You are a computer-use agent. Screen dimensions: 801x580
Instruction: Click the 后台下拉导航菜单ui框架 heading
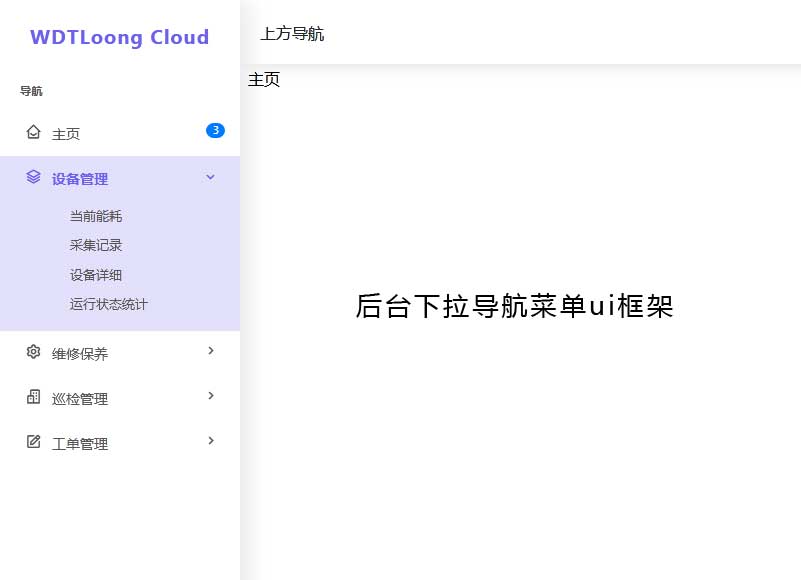tap(514, 307)
